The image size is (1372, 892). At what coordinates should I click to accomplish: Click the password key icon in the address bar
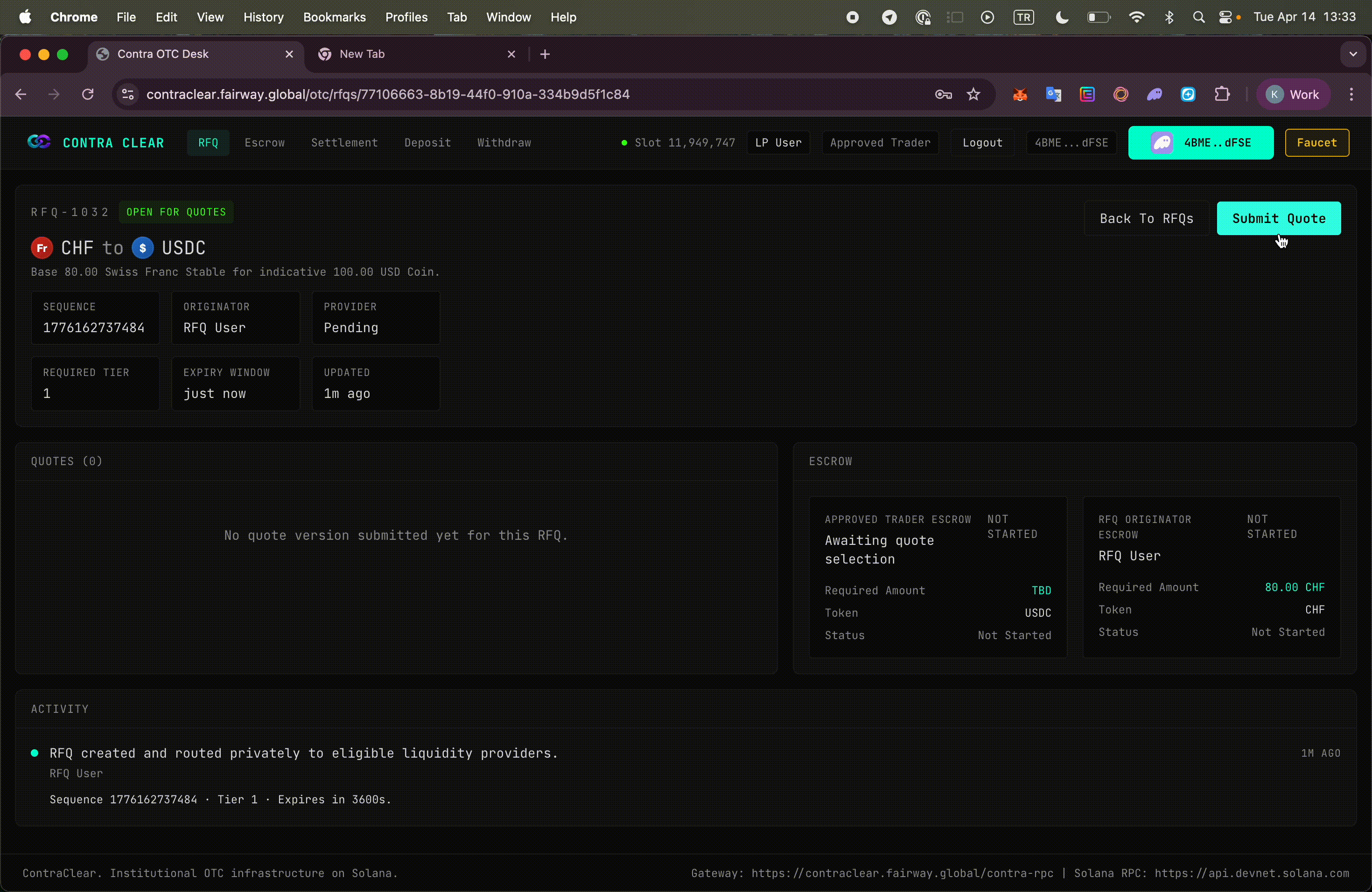(x=943, y=95)
